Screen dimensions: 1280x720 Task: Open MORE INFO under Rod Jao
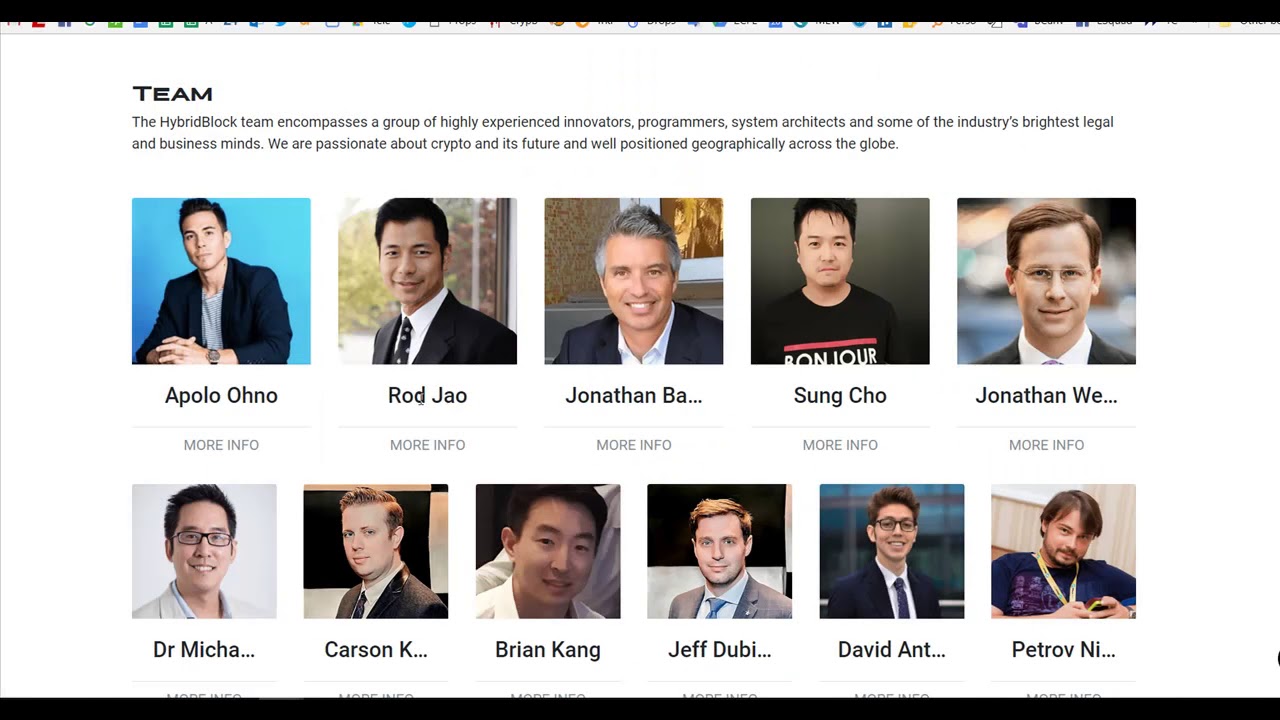[427, 445]
